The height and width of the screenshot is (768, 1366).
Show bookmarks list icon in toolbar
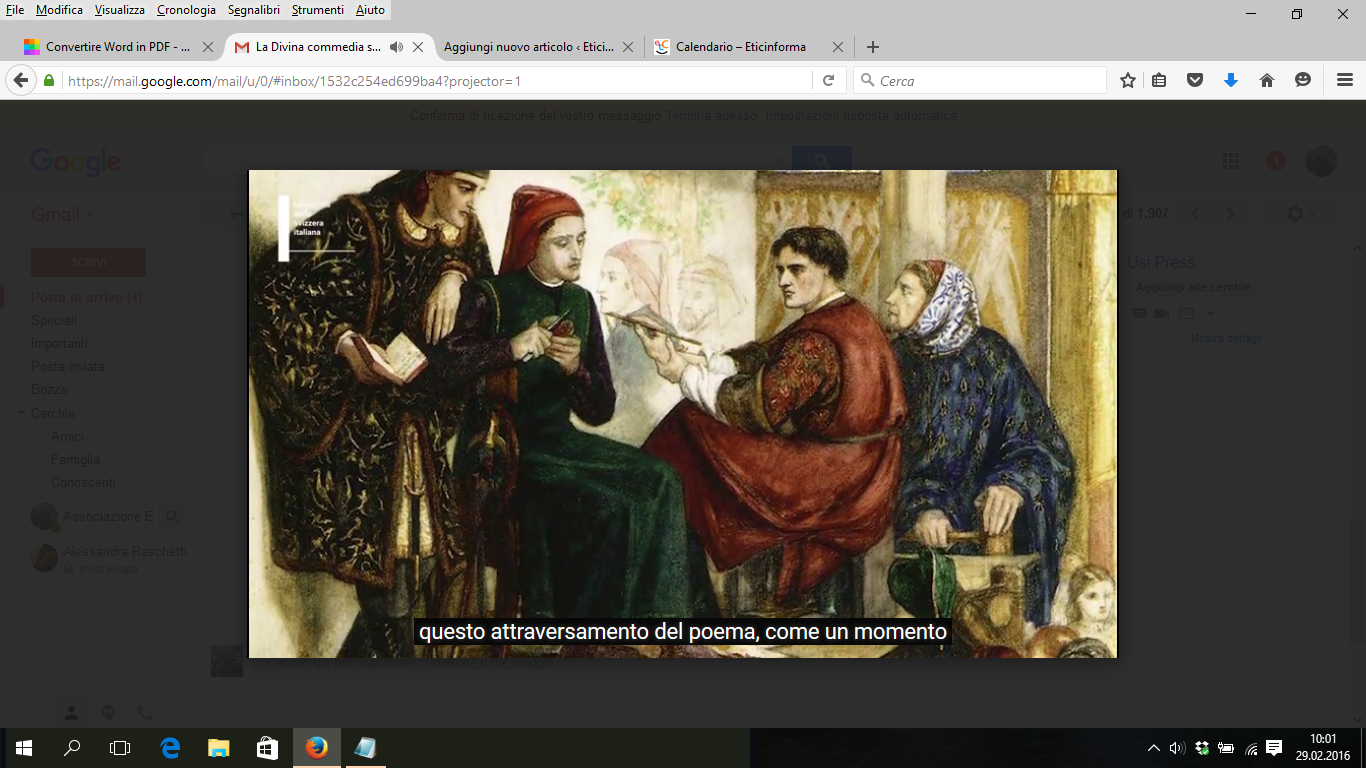pos(1159,81)
